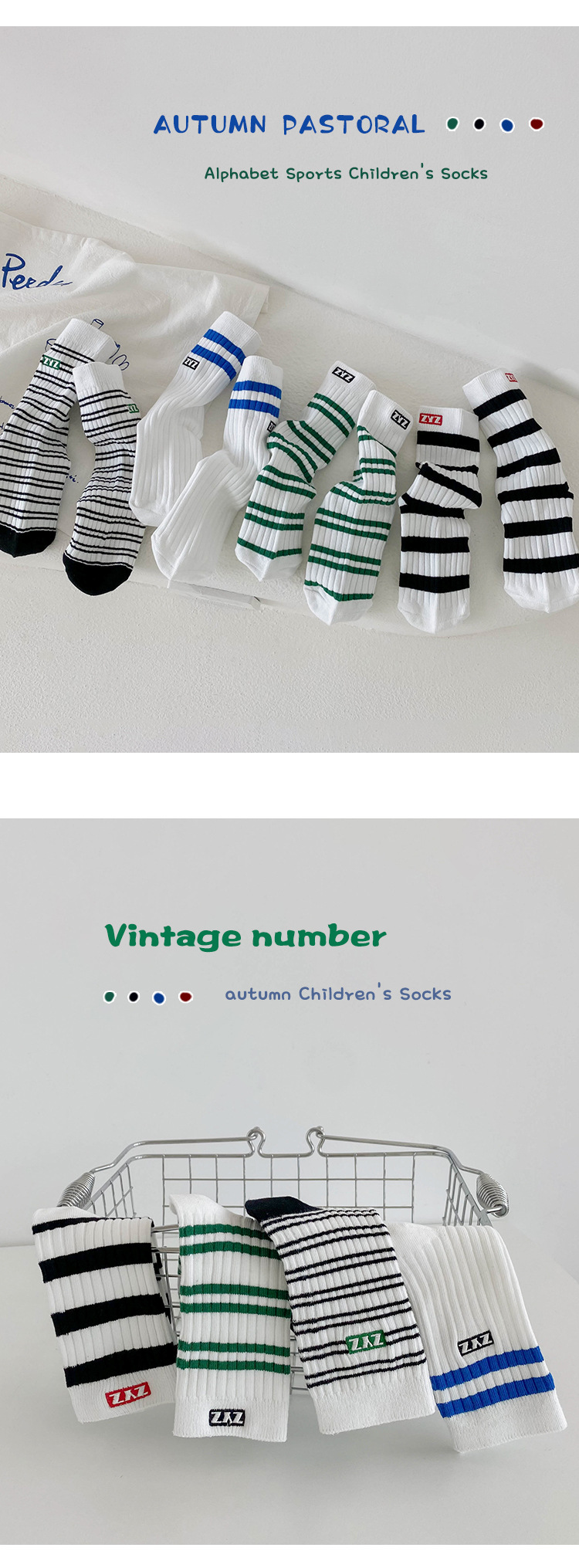This screenshot has height=1568, width=579.
Task: Select the black dot beside AUTUMN PASTORAL
Action: coord(479,124)
